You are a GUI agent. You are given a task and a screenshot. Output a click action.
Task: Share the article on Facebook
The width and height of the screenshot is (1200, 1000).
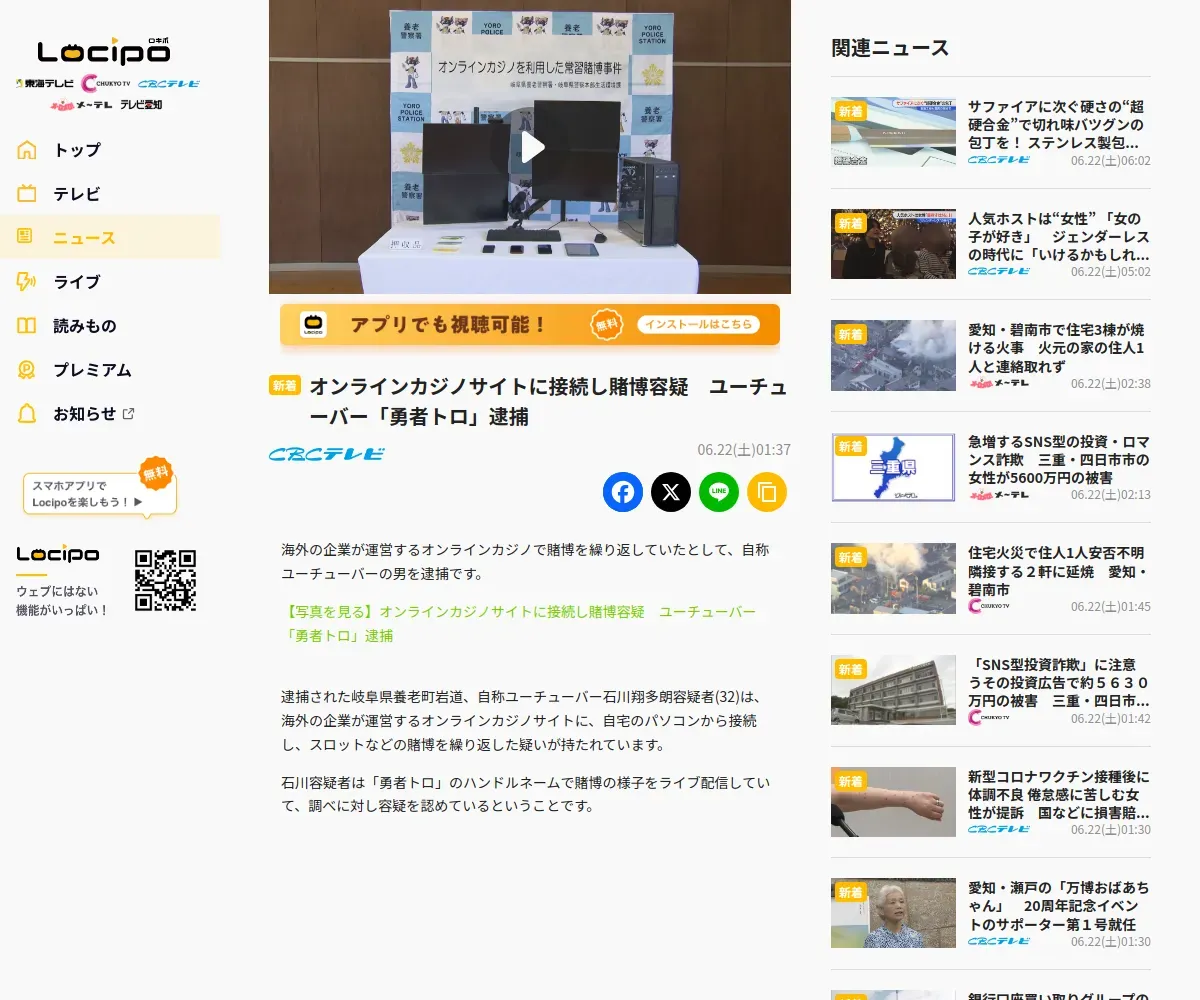pos(623,492)
